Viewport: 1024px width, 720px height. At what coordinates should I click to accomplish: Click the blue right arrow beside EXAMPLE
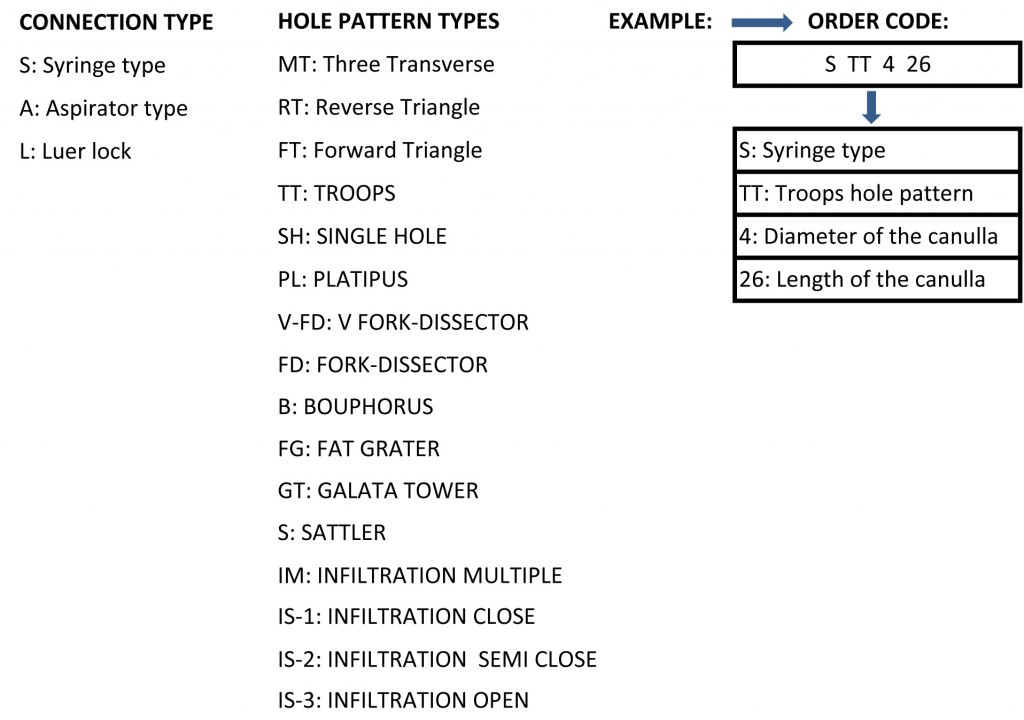pos(760,22)
